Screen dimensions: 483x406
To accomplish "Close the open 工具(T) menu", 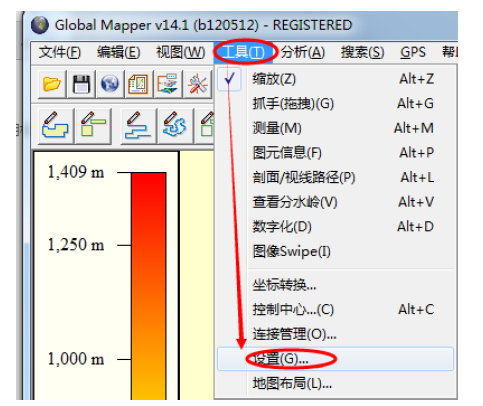I will pos(243,52).
